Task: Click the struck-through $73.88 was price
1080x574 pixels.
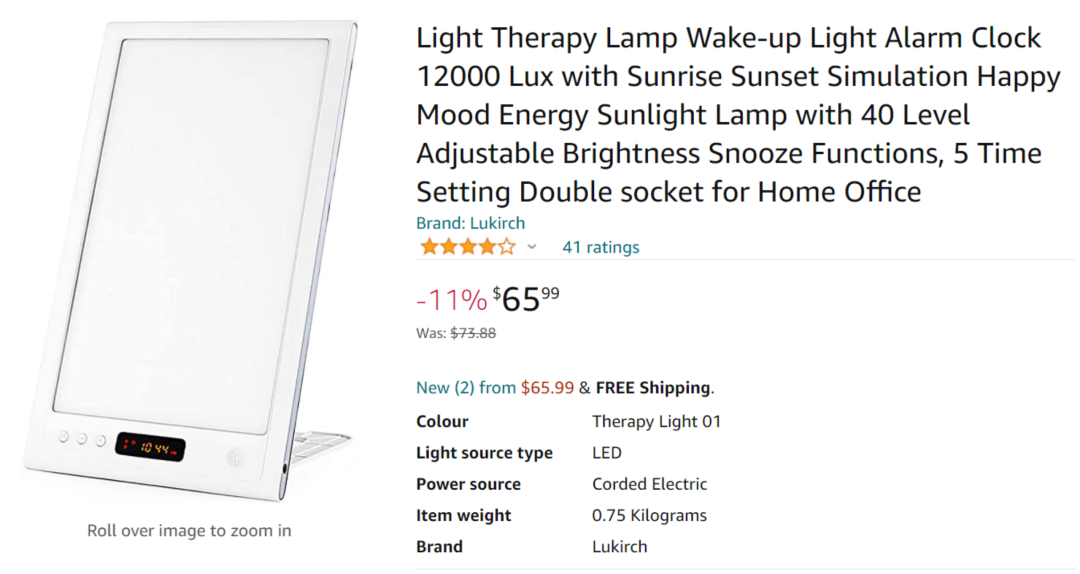Action: [473, 333]
